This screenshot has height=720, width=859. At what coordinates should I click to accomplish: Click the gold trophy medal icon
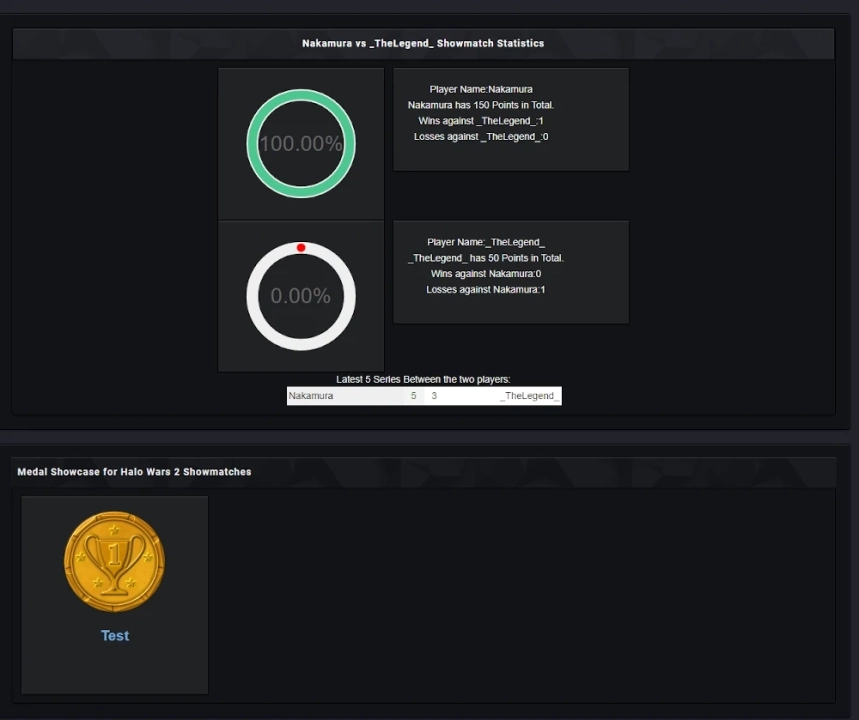coord(114,562)
